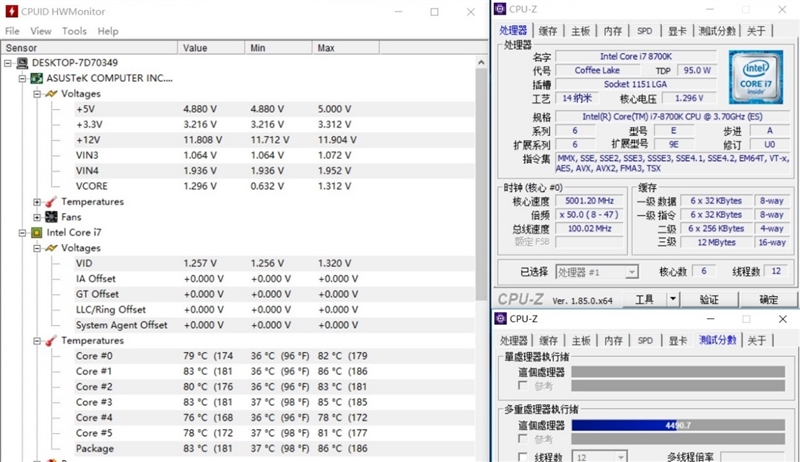Toggle single-thread 參考 checkbox
800x462 pixels.
(522, 386)
